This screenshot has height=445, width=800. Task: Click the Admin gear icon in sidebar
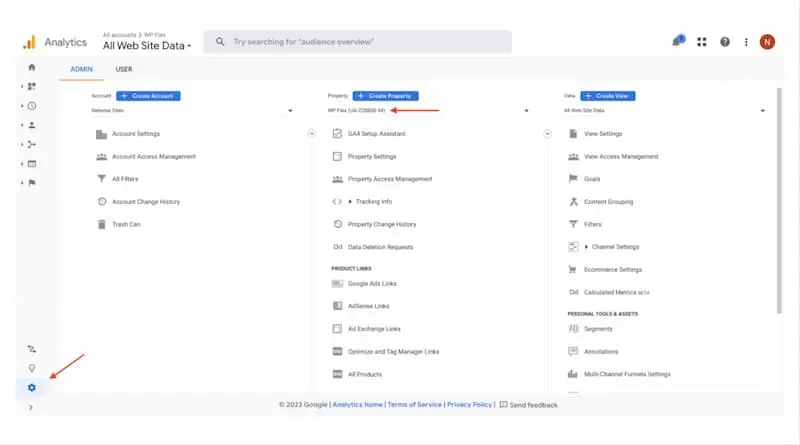point(31,387)
